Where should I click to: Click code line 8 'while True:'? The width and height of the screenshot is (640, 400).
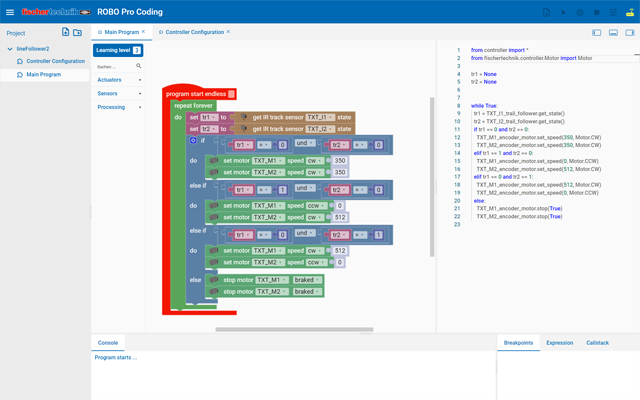point(484,106)
